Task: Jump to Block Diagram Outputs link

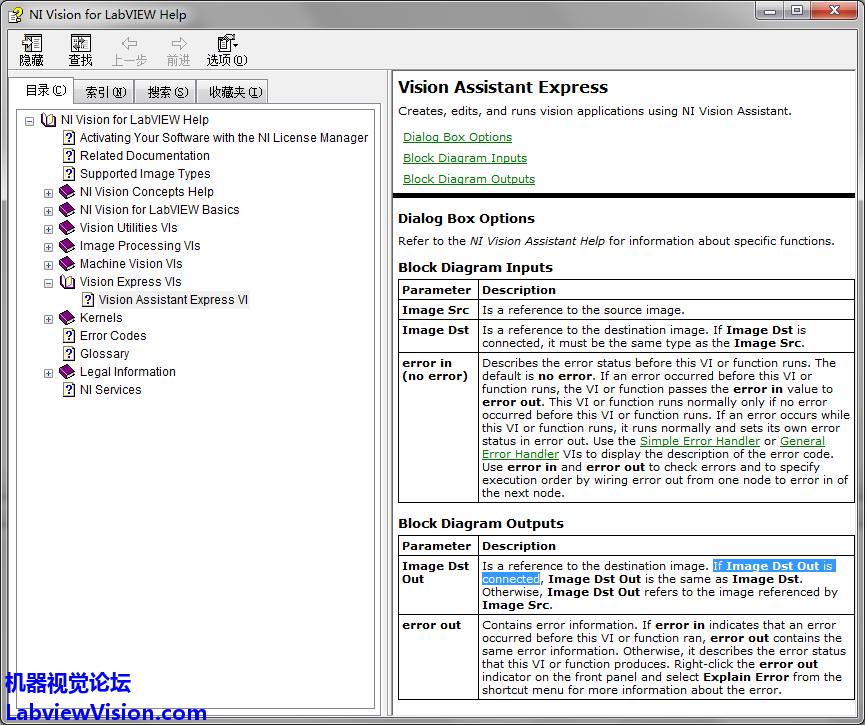Action: pyautogui.click(x=468, y=179)
